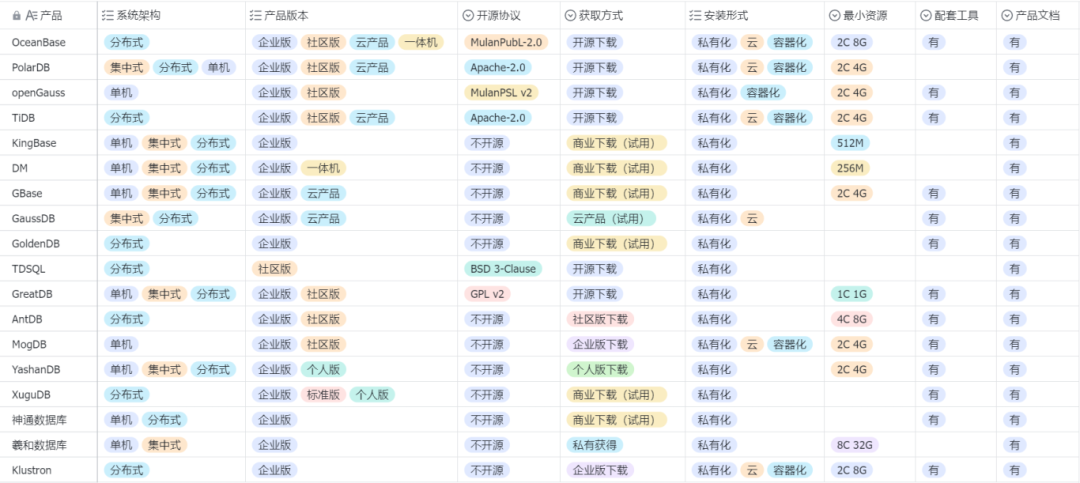Select the MogDB product cell

tap(49, 344)
